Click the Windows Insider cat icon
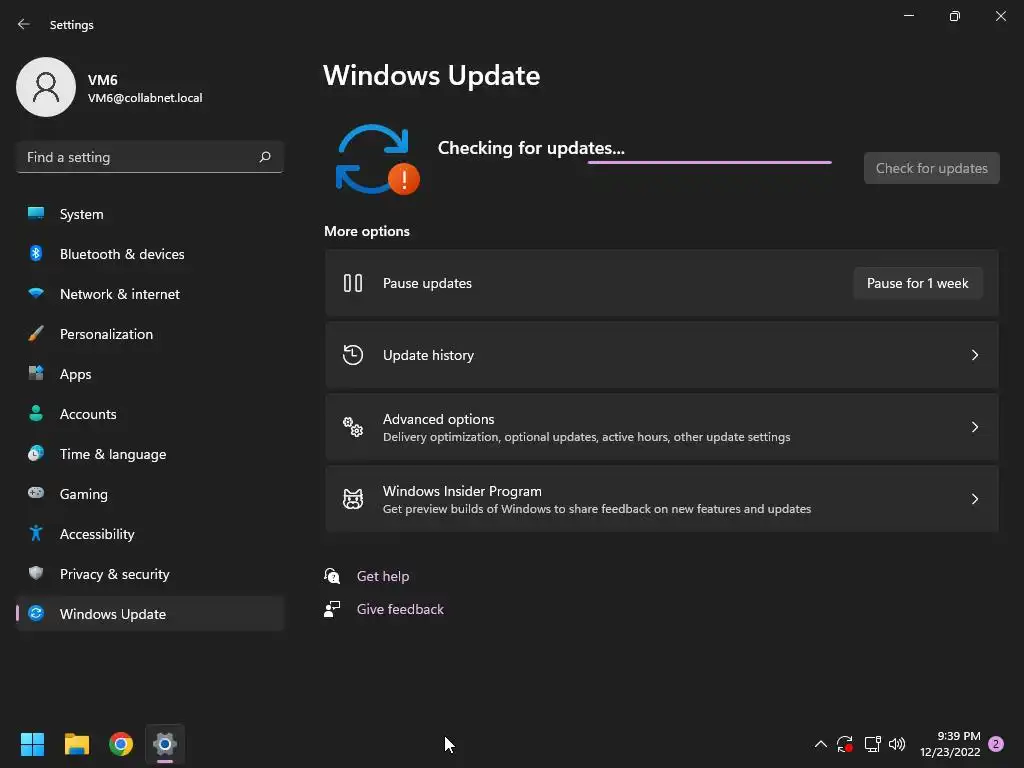The height and width of the screenshot is (768, 1024). click(x=353, y=499)
